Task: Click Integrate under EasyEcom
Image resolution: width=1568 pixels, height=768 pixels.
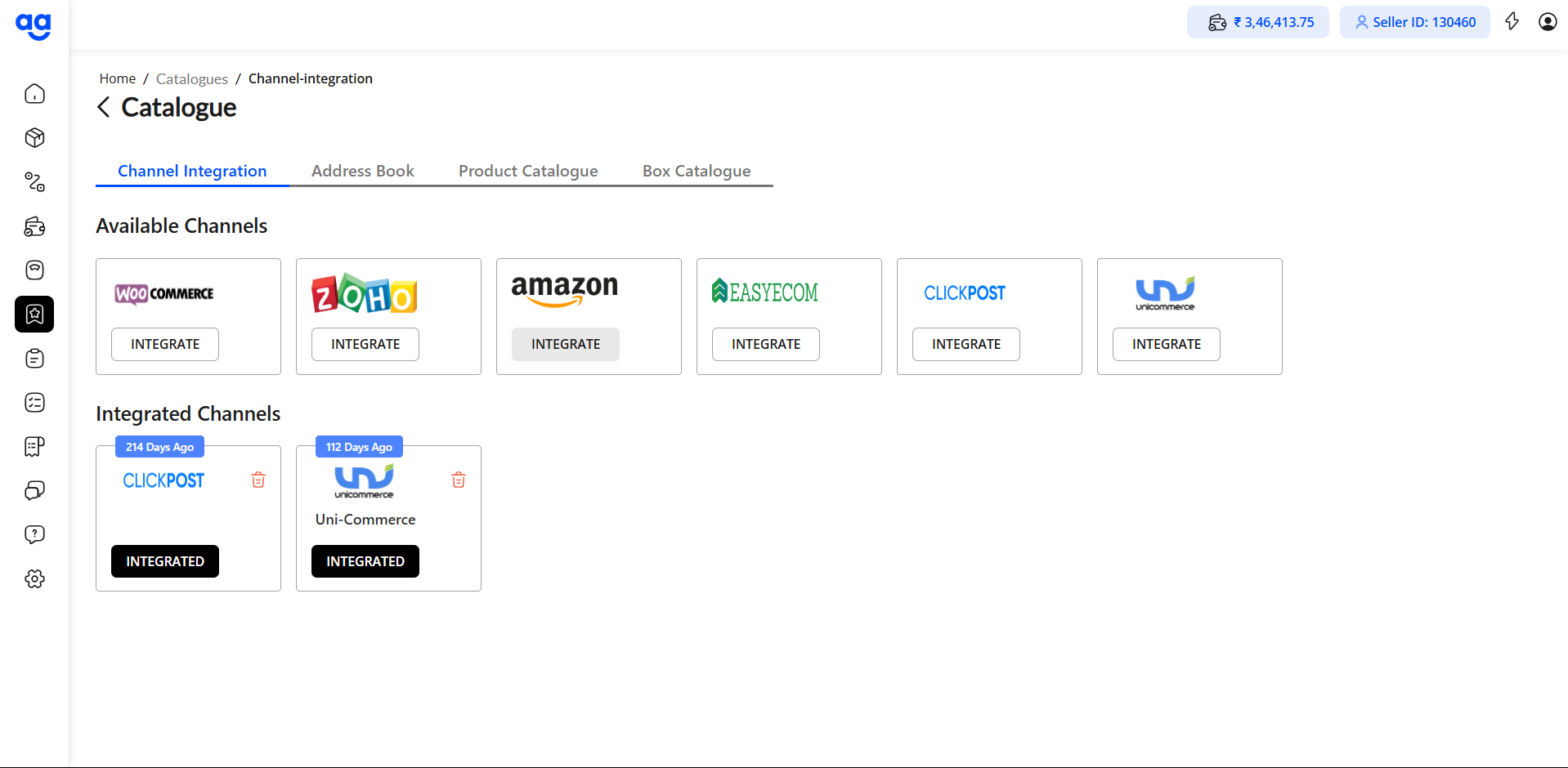Action: pos(766,344)
